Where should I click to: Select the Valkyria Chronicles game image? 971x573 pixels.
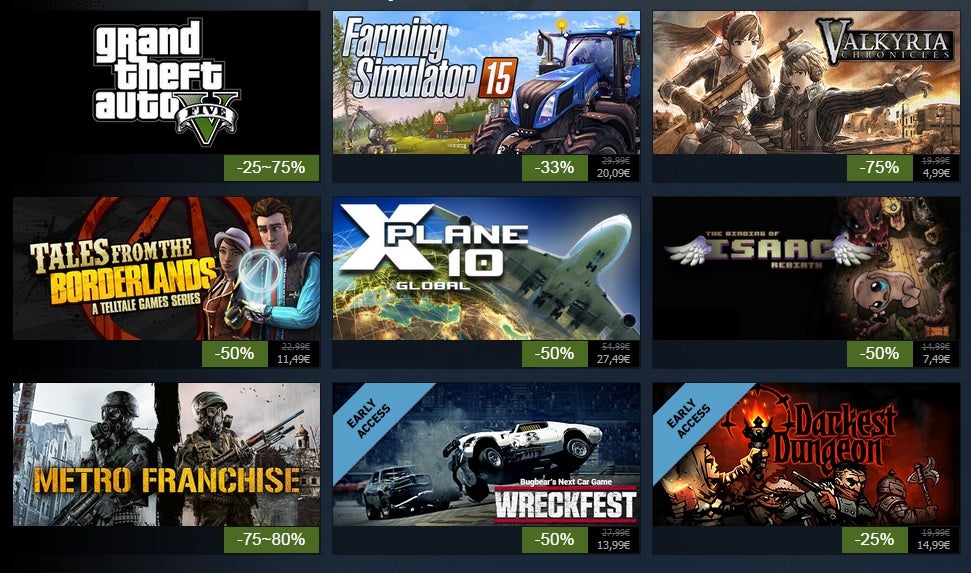[806, 82]
